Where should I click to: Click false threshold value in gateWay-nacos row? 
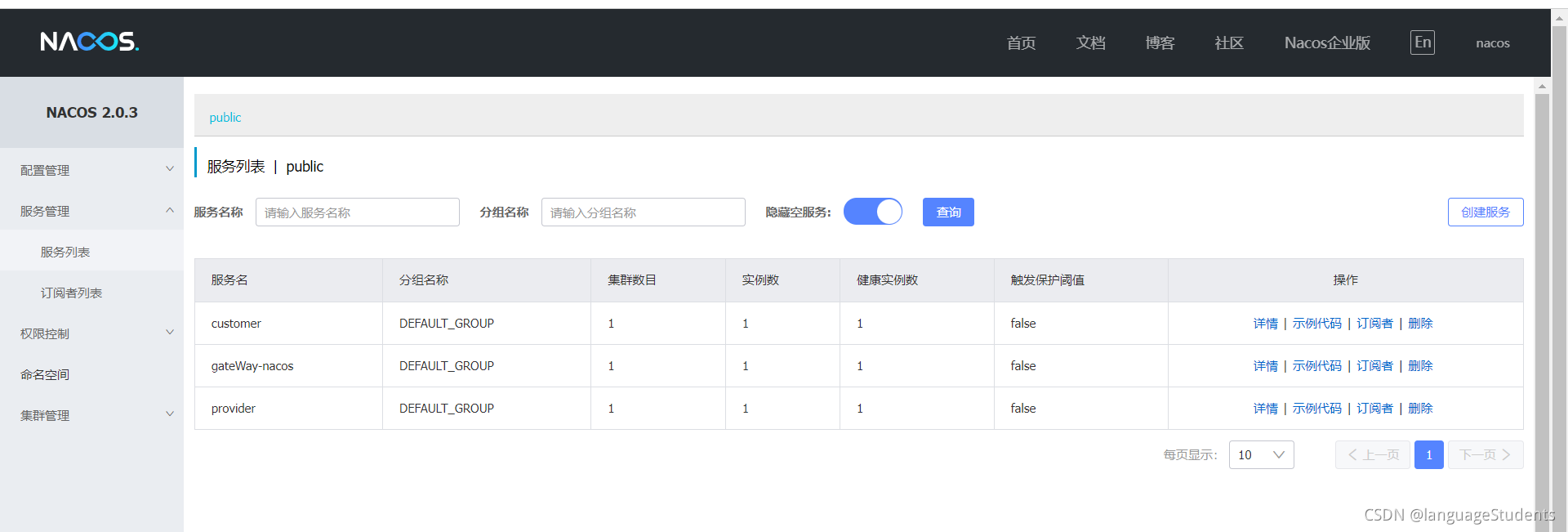coord(1023,366)
